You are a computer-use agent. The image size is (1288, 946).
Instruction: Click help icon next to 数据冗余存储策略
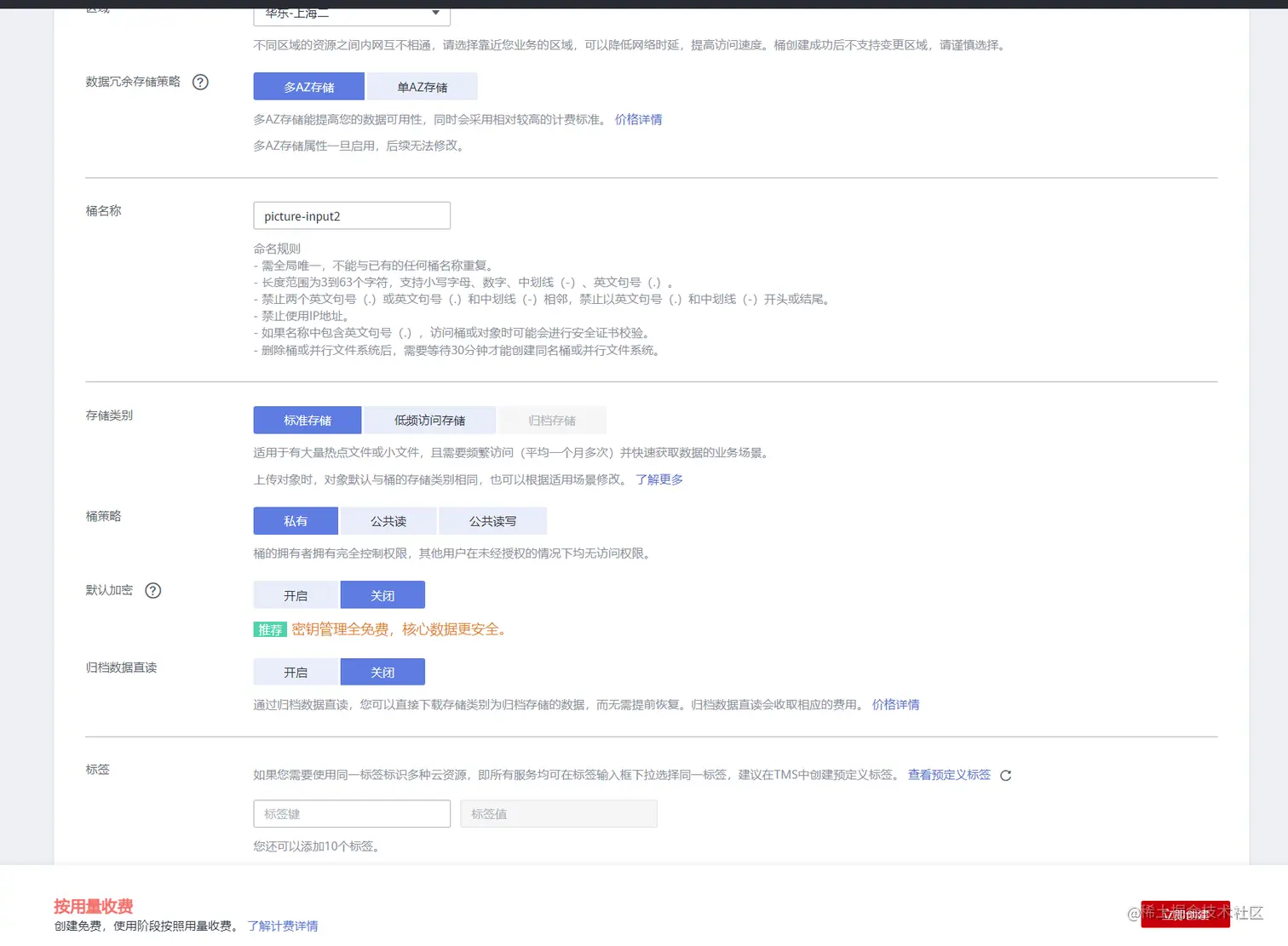point(200,82)
